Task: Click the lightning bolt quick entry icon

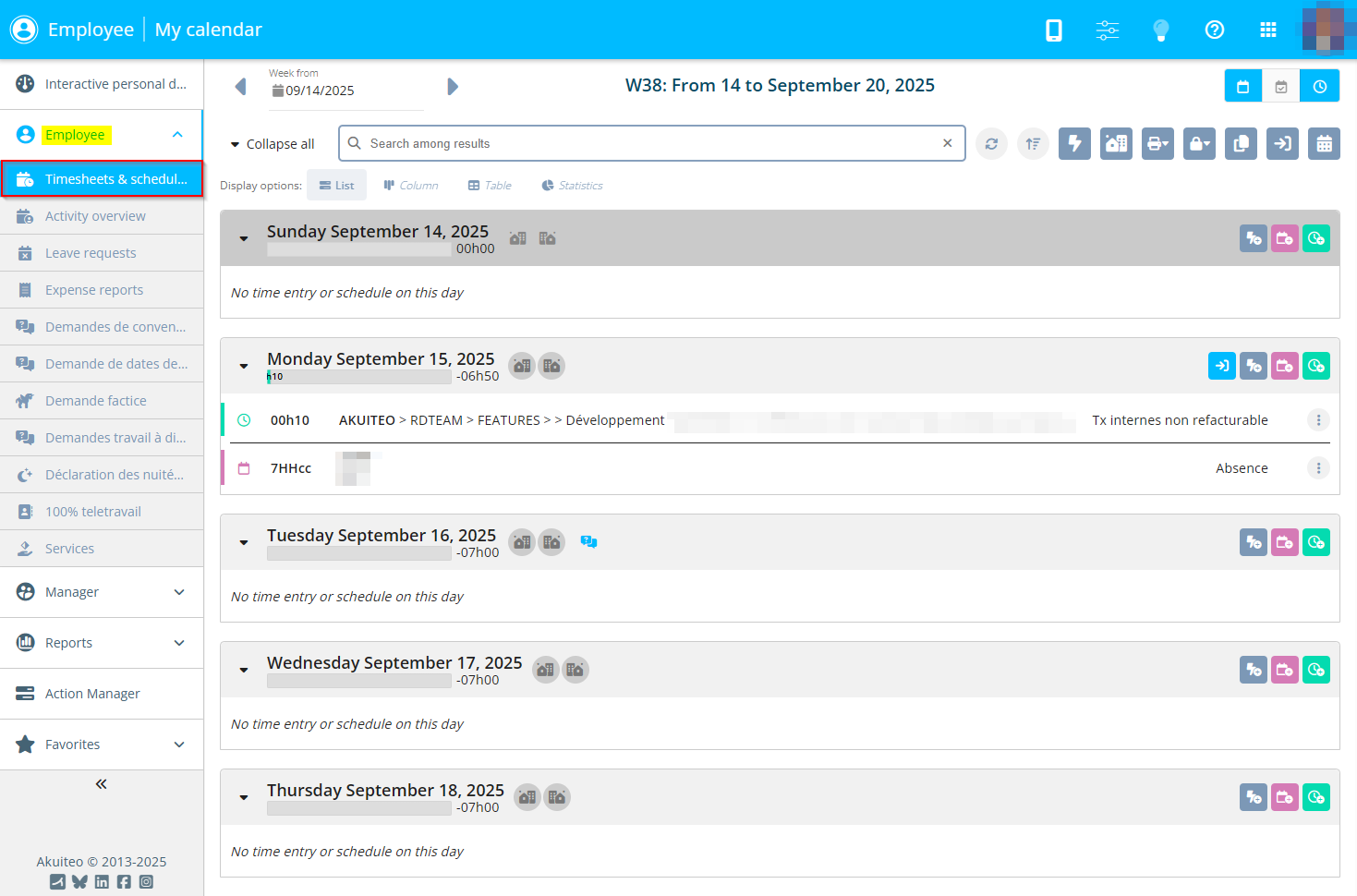Action: [1074, 144]
